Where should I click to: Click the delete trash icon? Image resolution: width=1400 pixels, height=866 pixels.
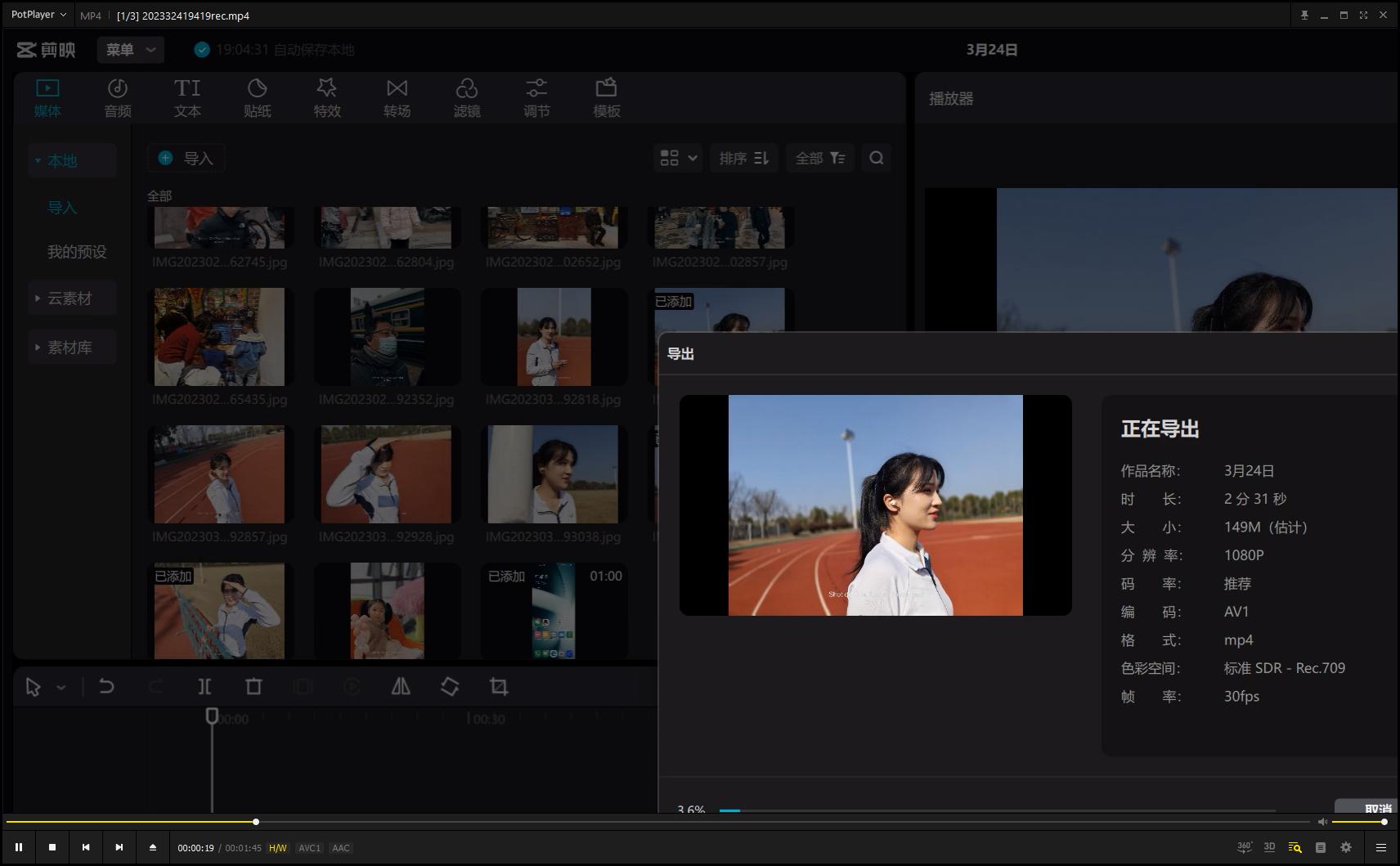coord(254,687)
